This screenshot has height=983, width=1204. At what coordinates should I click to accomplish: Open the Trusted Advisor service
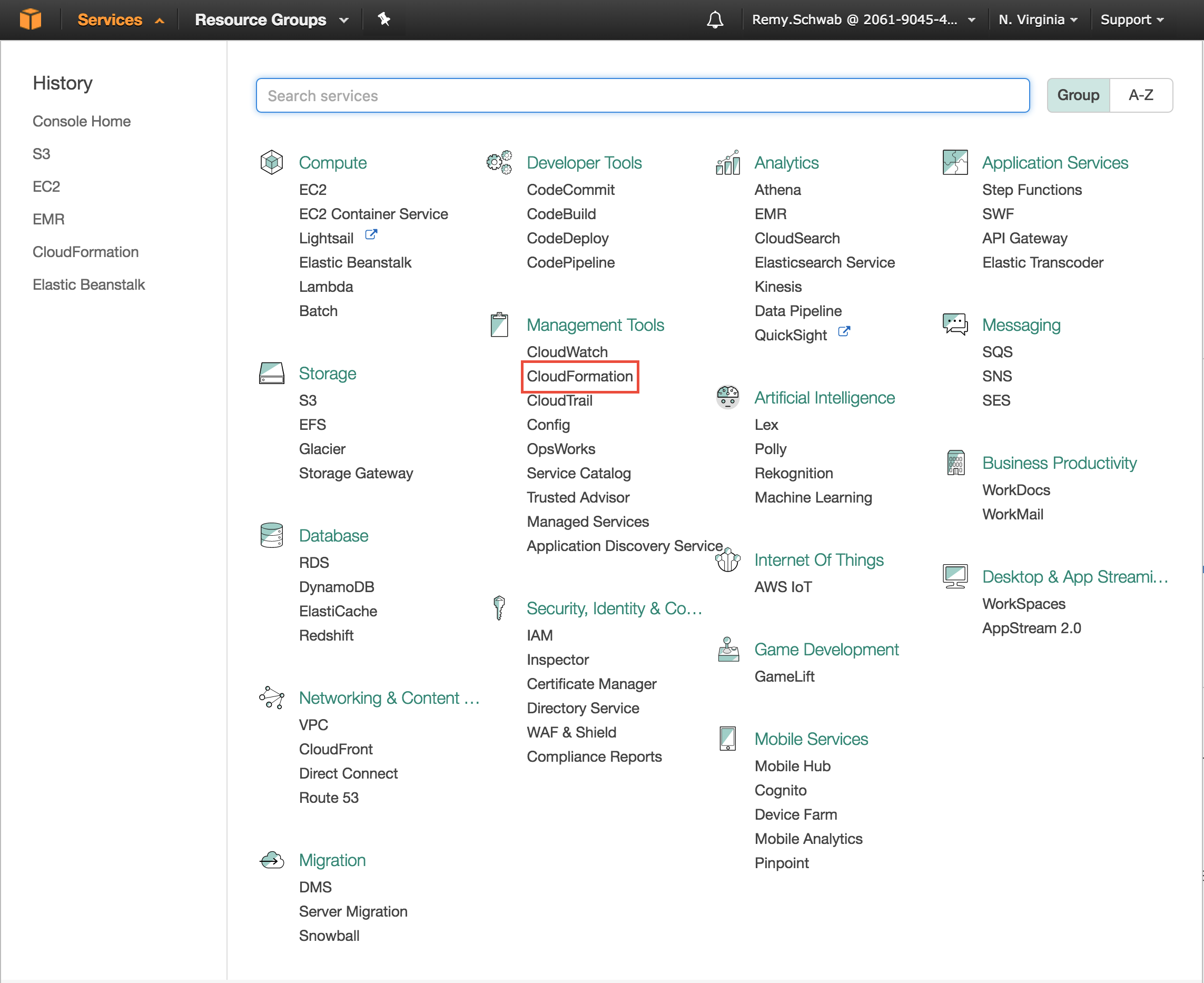[578, 497]
